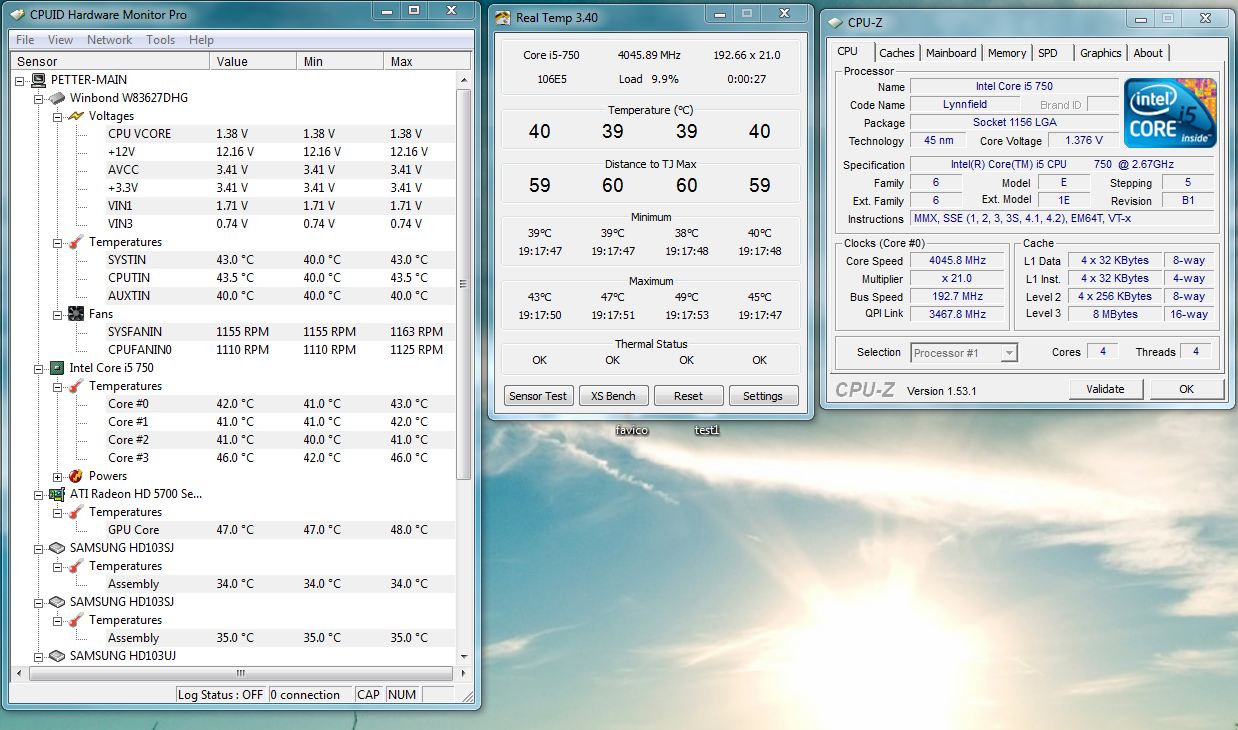Click the scroll down arrow of sensor list
Screen dimensions: 1238x730
point(463,657)
